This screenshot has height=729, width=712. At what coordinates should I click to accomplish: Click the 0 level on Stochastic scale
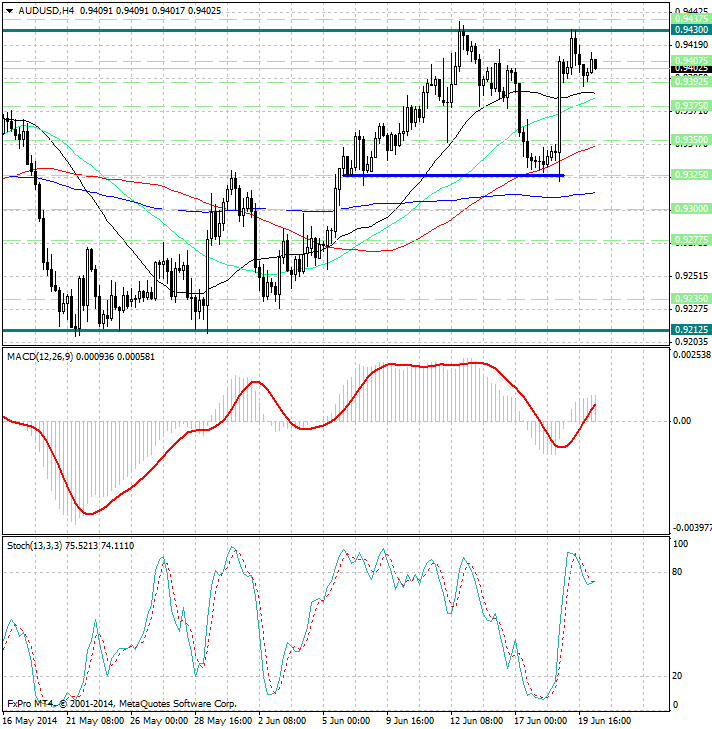click(675, 705)
